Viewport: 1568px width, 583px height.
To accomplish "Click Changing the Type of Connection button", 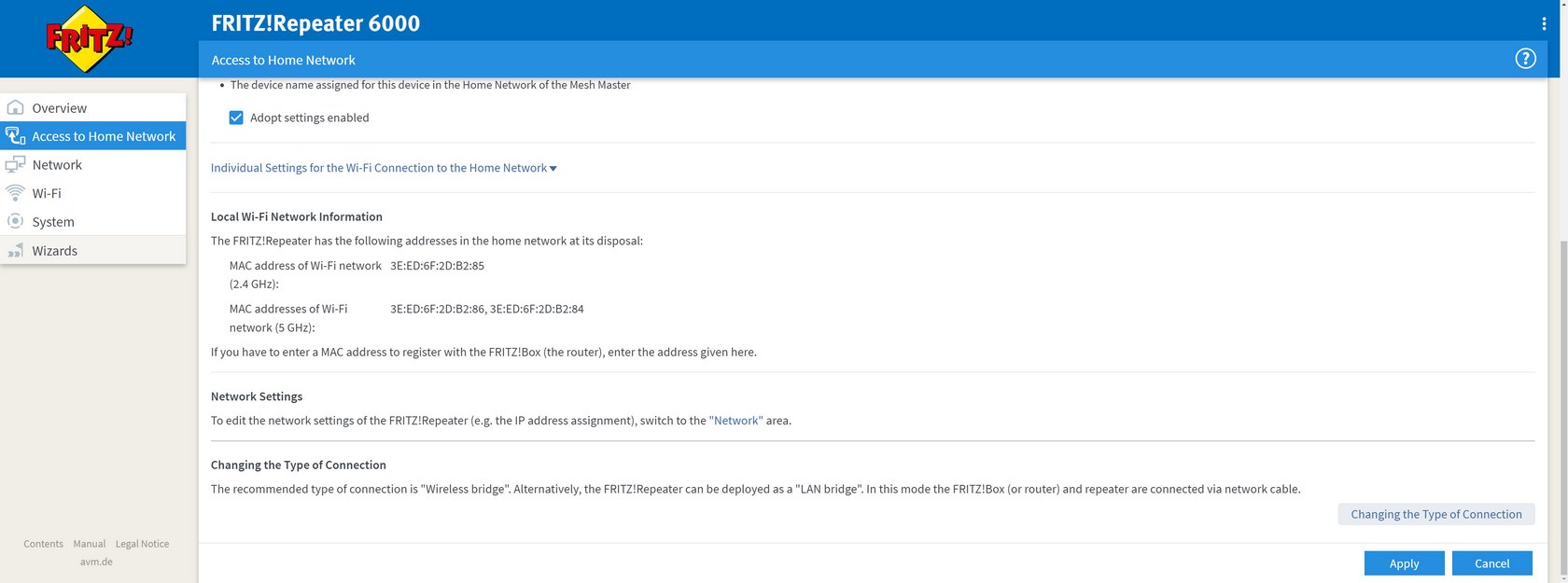I will click(x=1435, y=514).
